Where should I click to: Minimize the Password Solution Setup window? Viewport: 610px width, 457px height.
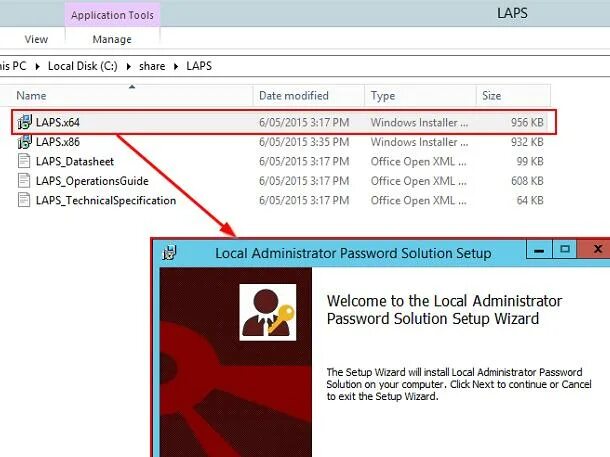pyautogui.click(x=539, y=250)
